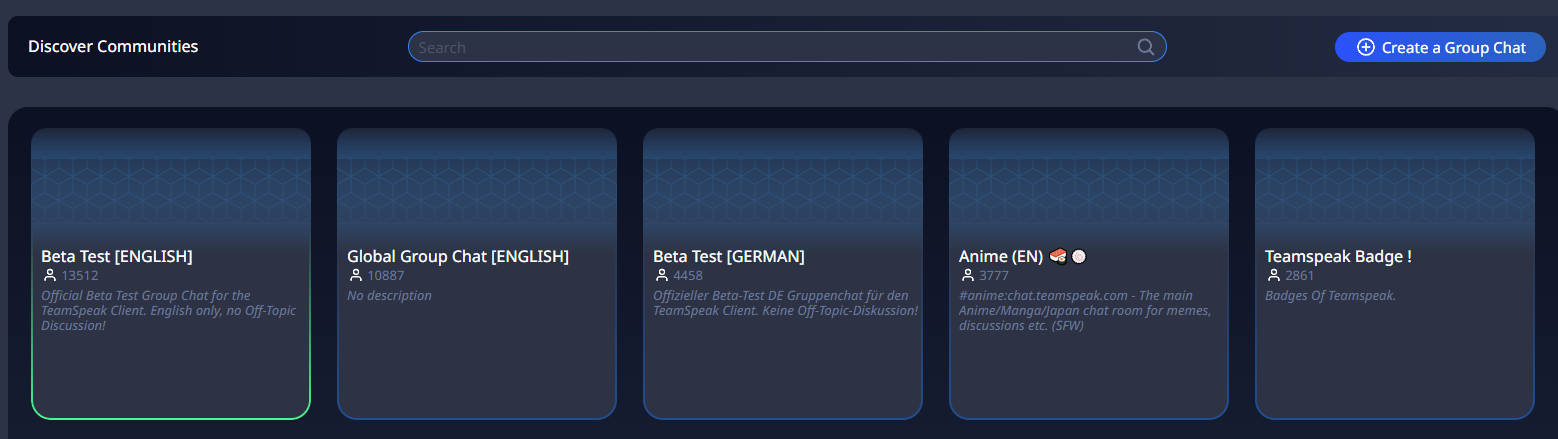
Task: Click the member count 13512
Action: pyautogui.click(x=80, y=276)
